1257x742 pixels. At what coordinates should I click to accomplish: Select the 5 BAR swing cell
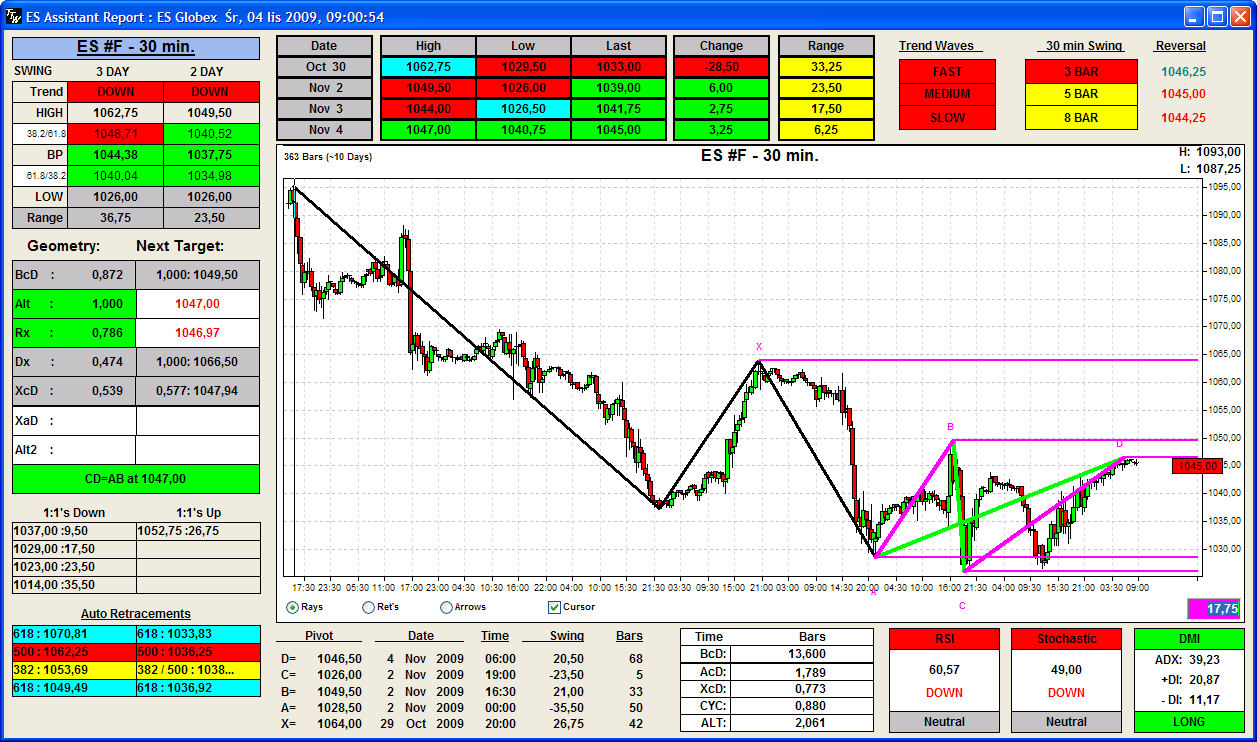tap(1081, 95)
